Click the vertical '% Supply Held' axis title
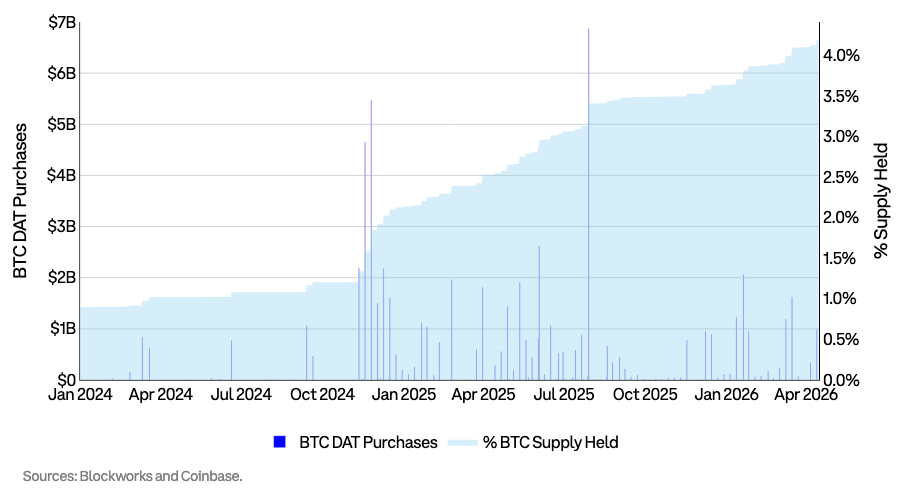This screenshot has width=900, height=500. click(x=880, y=201)
